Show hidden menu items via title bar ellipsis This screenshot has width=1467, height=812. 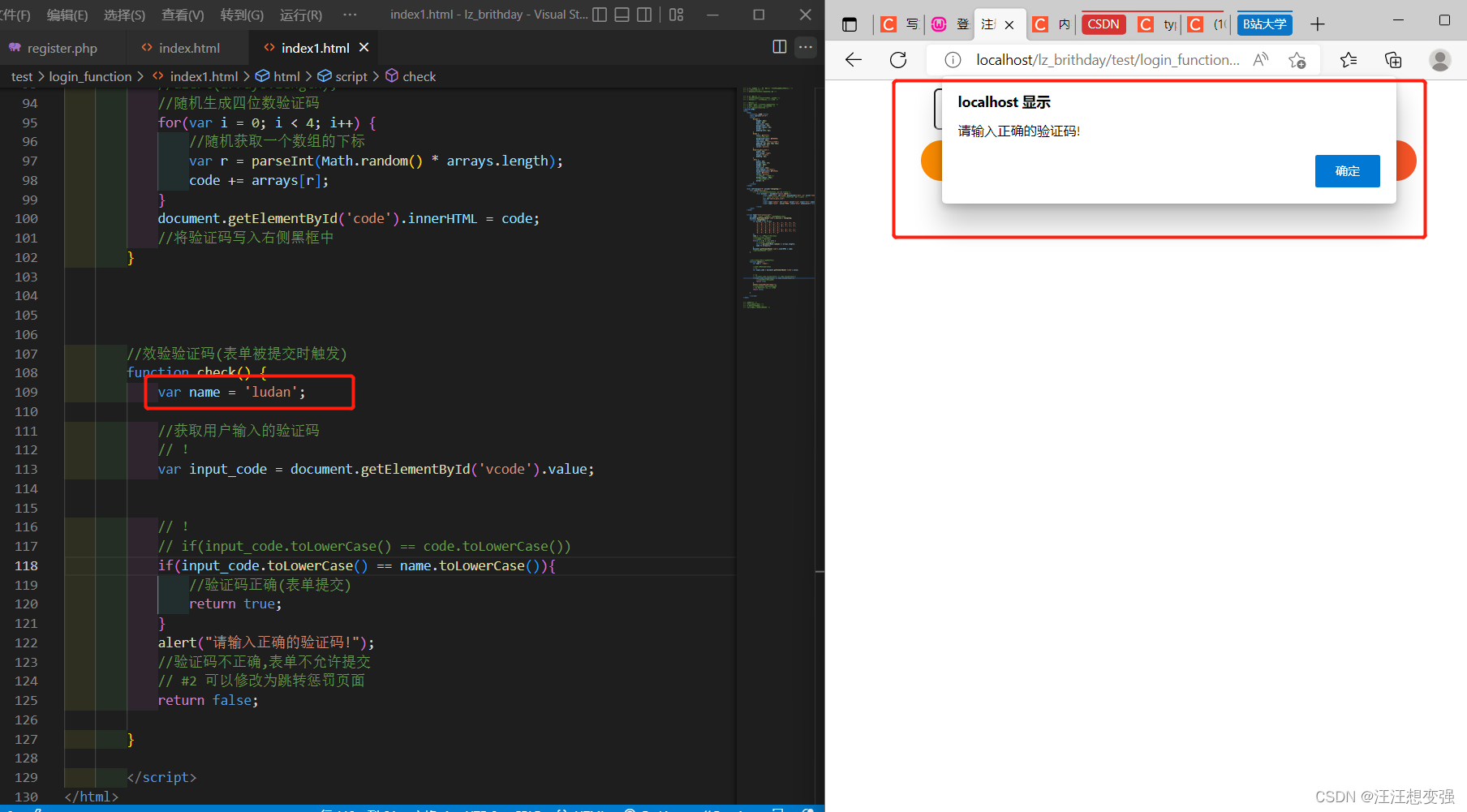point(350,15)
